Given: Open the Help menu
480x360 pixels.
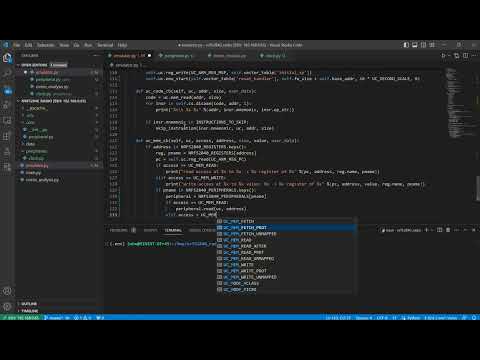Looking at the screenshot, I should tap(122, 45).
